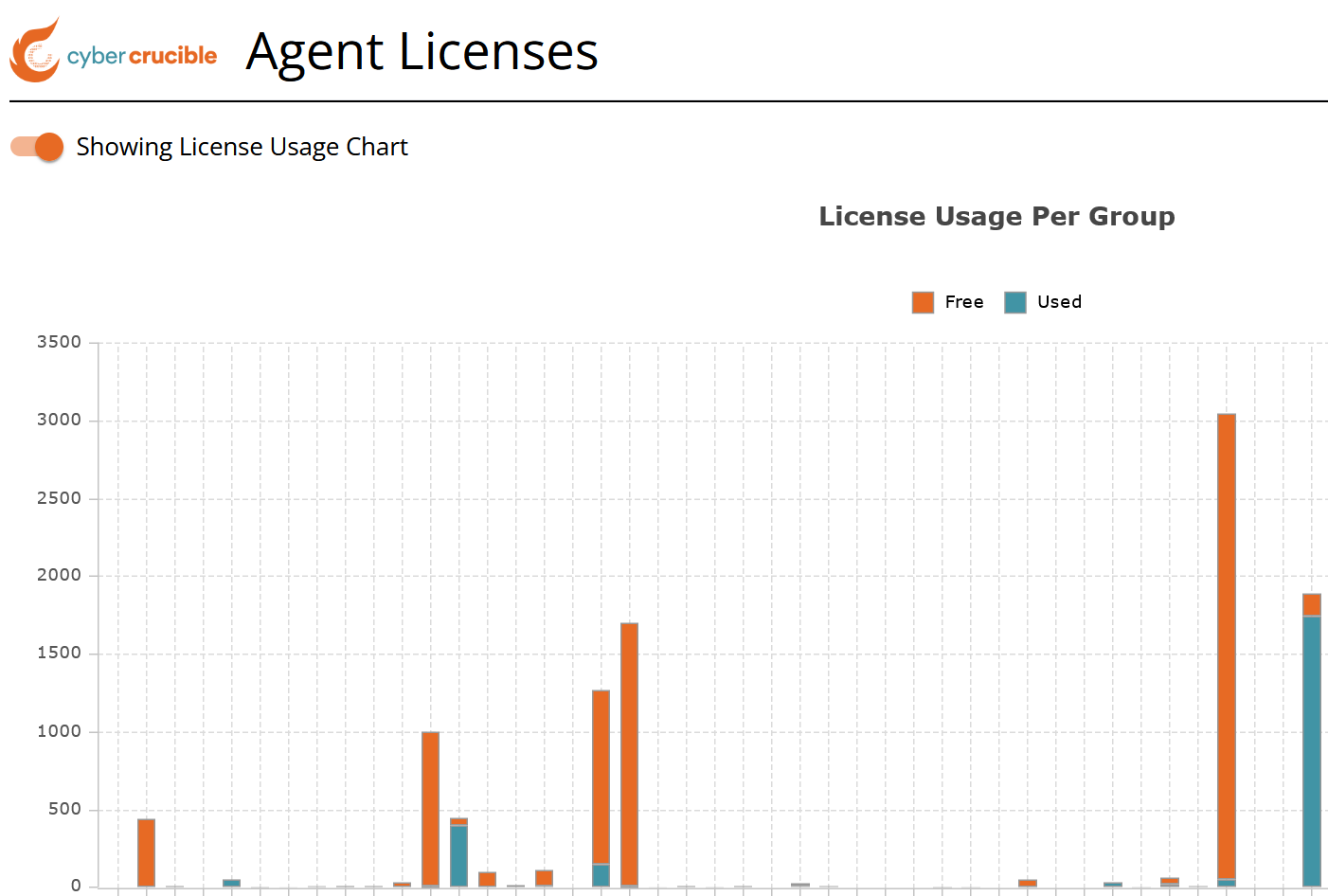Click the Cyber Crucible flame logo icon

coord(35,50)
